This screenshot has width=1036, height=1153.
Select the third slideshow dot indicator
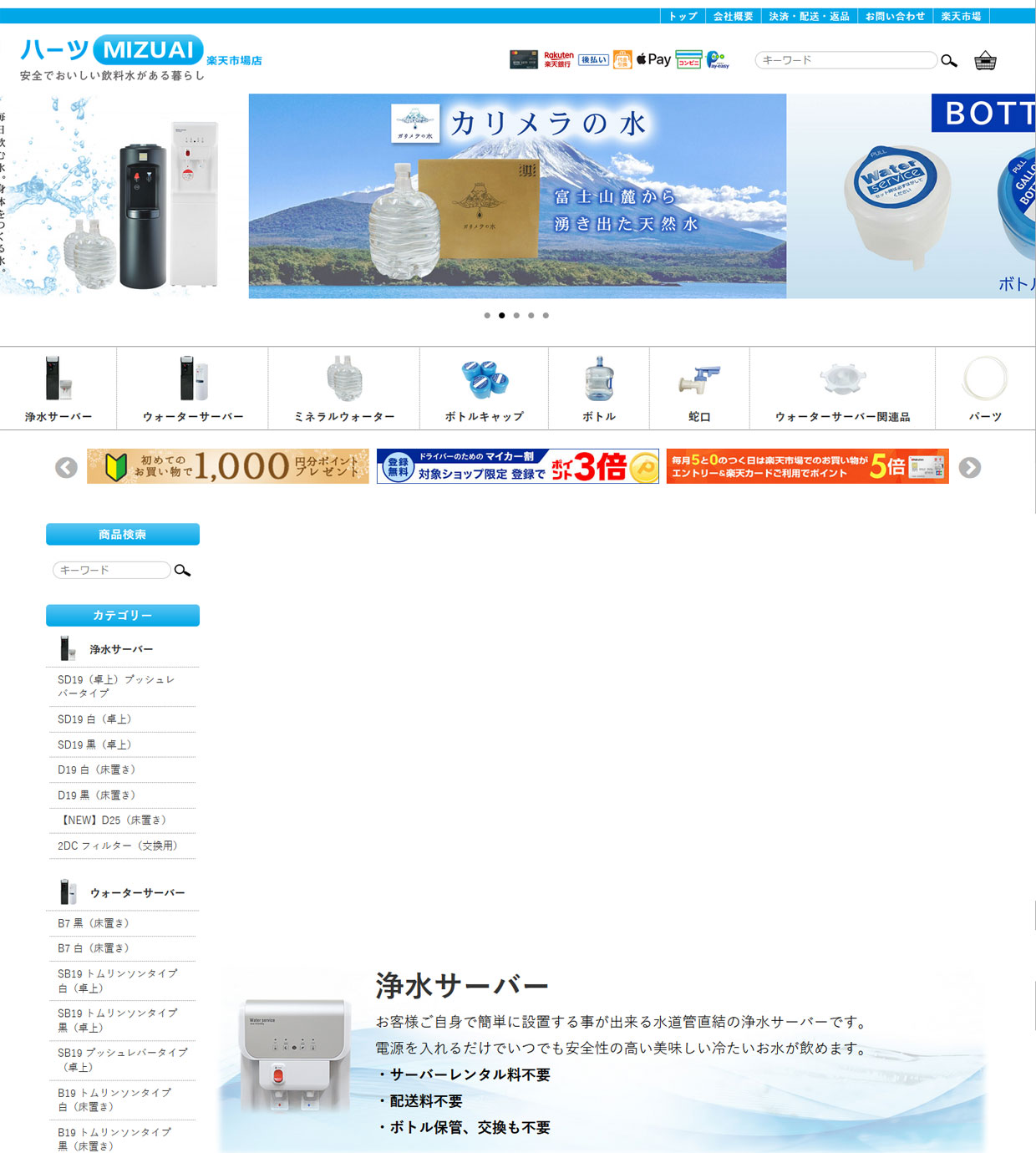[516, 315]
